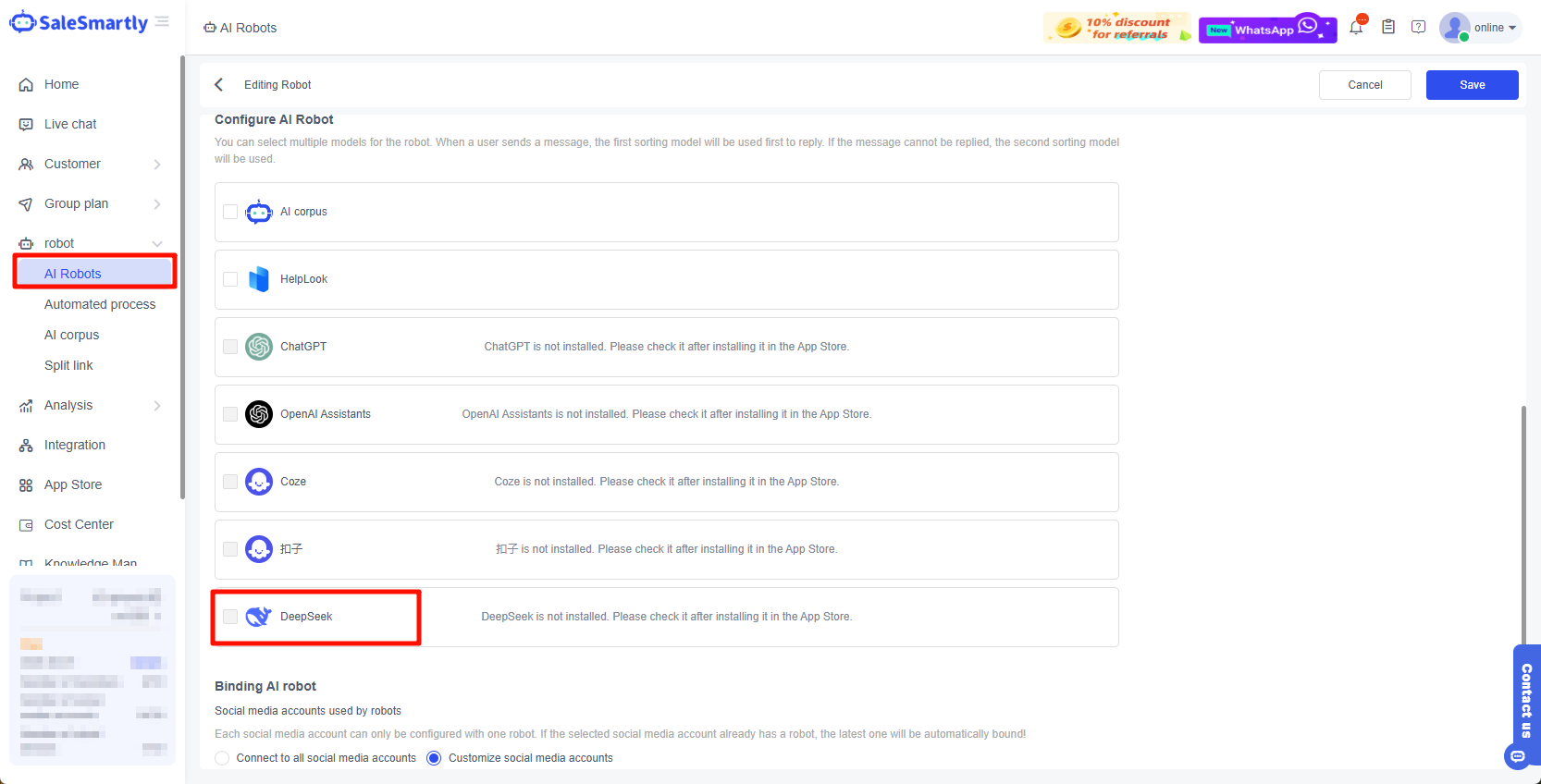Collapse sidebar with the hamburger icon
The height and width of the screenshot is (784, 1541).
click(x=163, y=21)
